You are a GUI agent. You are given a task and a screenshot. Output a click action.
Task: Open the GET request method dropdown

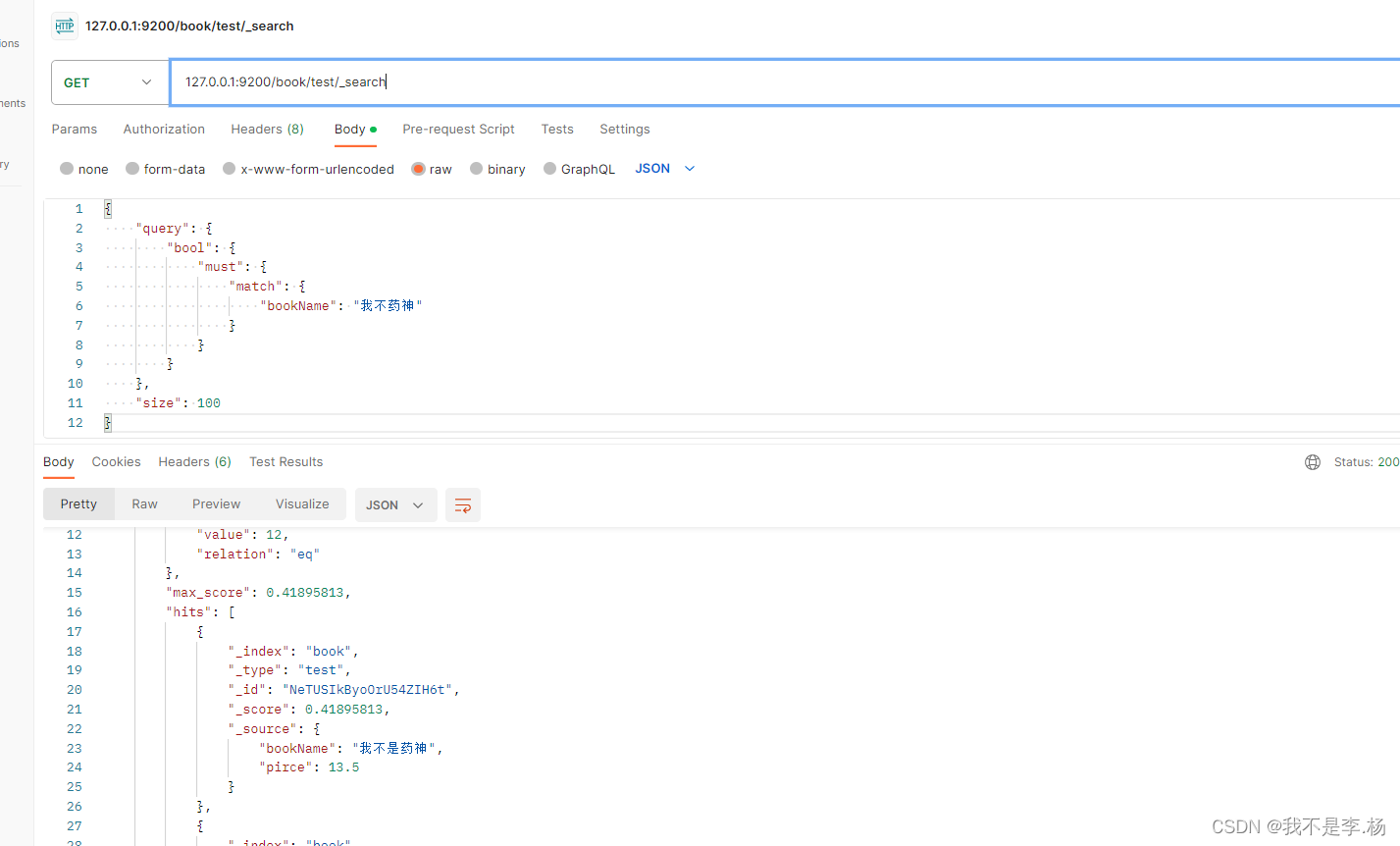pyautogui.click(x=109, y=81)
